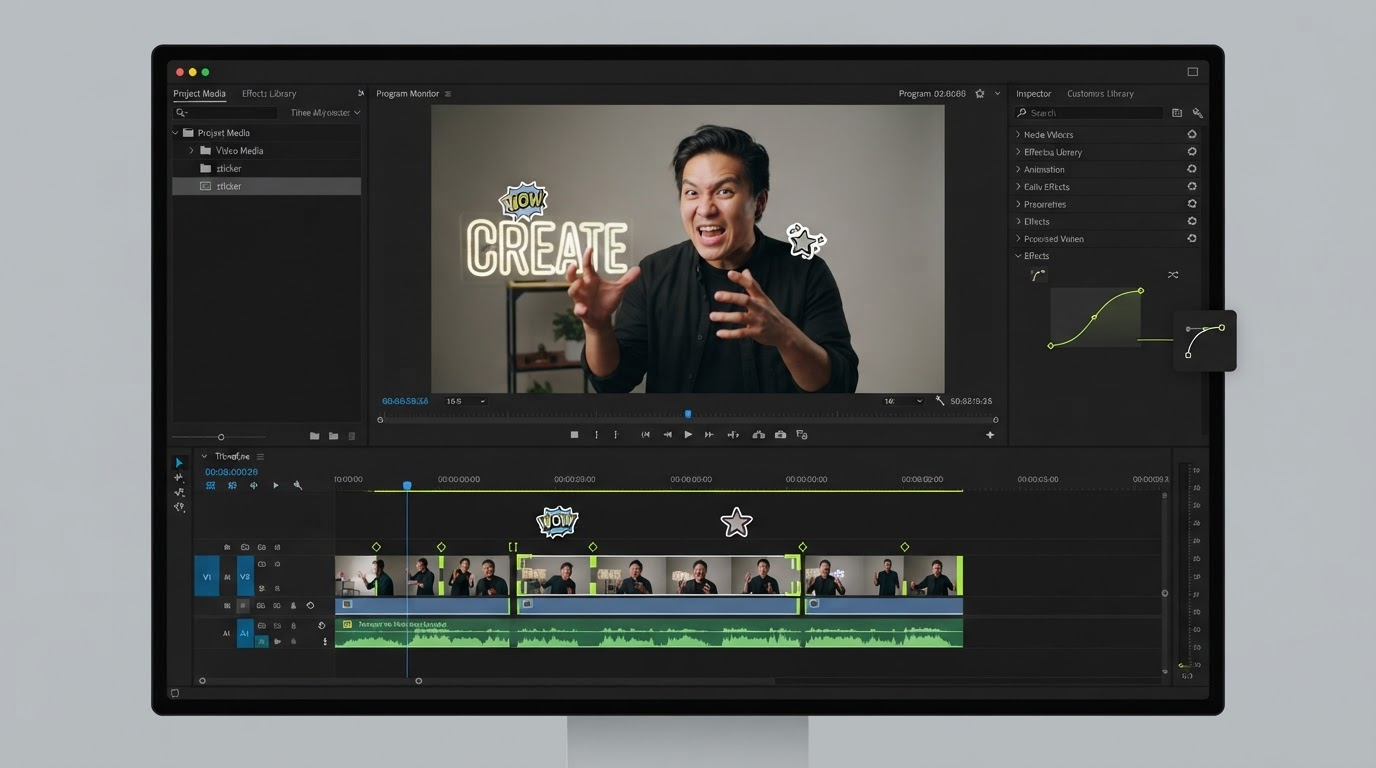Click the blue playhead on Program Monitor scrubber
Screen dimensions: 1376x768
click(688, 414)
